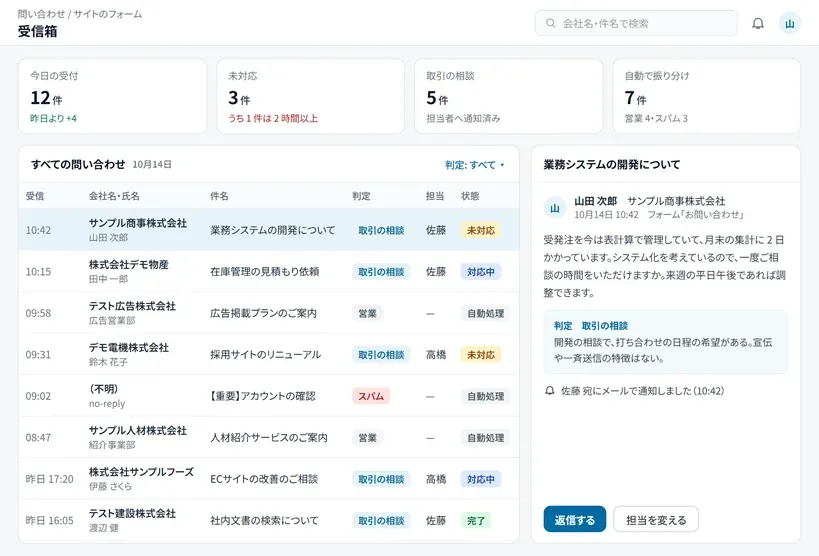Screen dimensions: 819x556
Task: Open the 今日の受付 12件 card
Action: click(112, 96)
